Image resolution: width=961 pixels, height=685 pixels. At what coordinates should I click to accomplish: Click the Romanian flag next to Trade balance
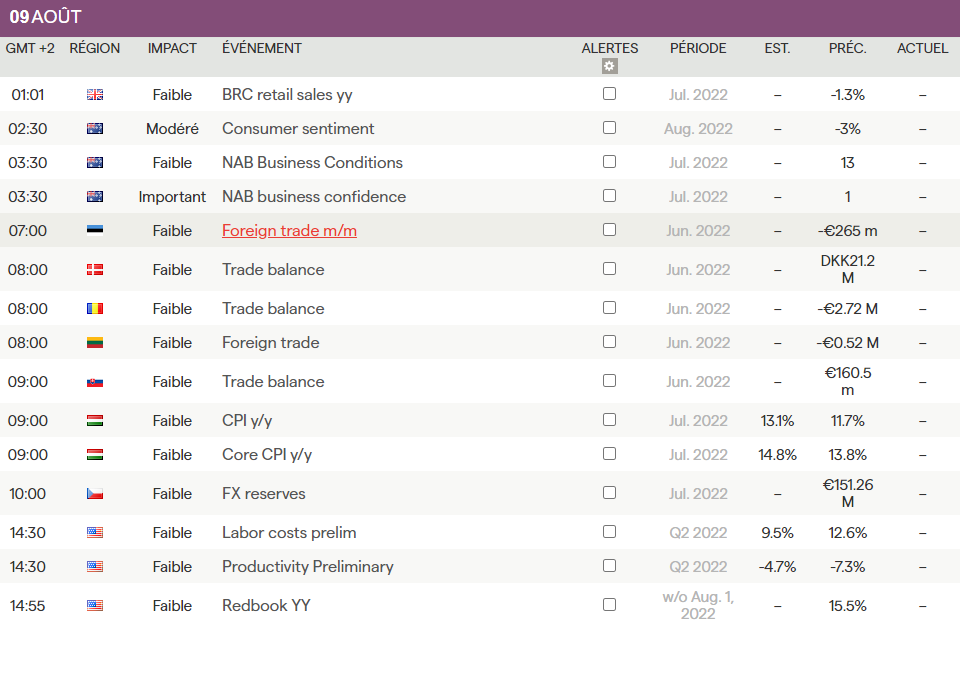tap(95, 309)
